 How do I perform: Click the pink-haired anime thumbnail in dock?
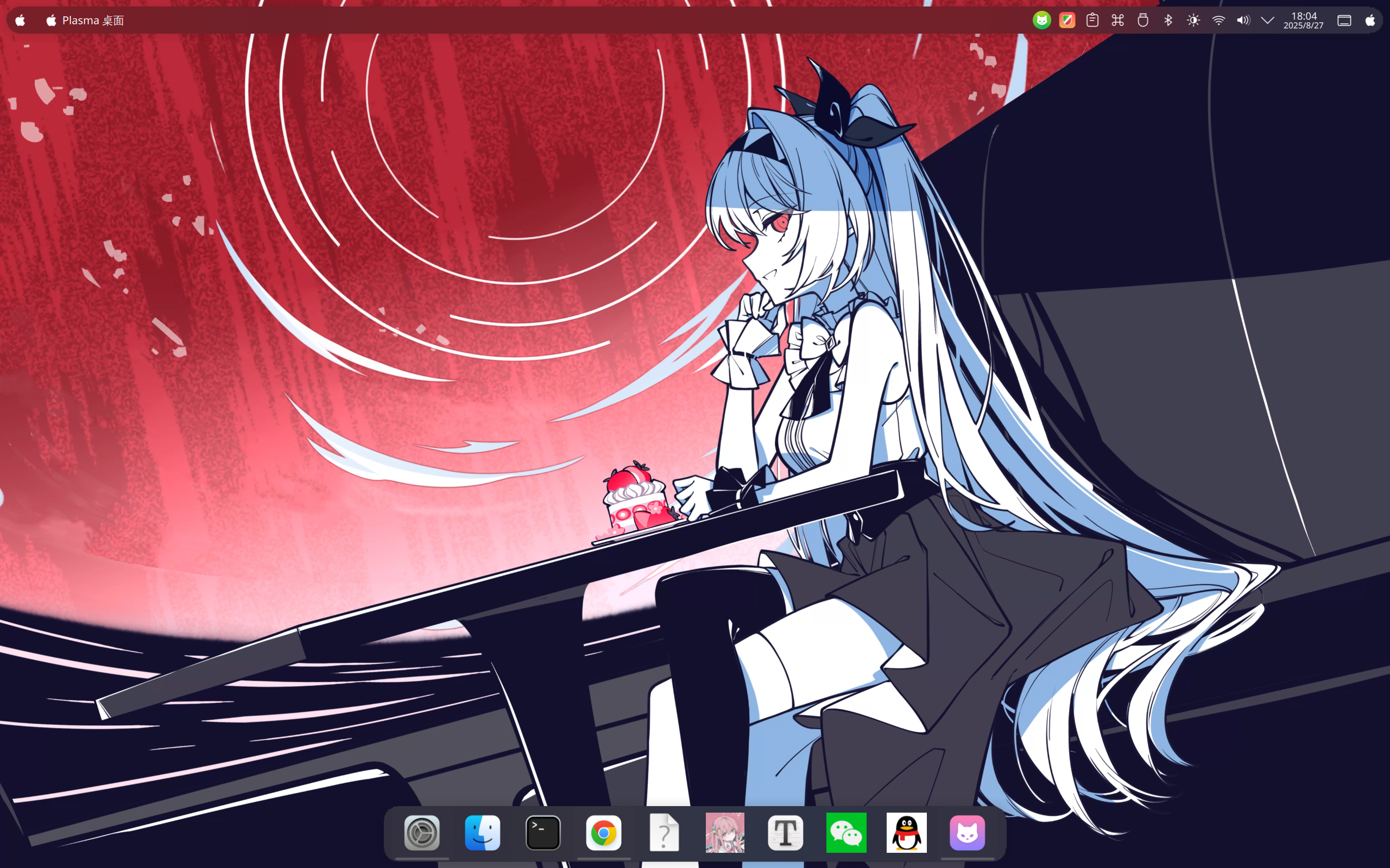[x=724, y=832]
